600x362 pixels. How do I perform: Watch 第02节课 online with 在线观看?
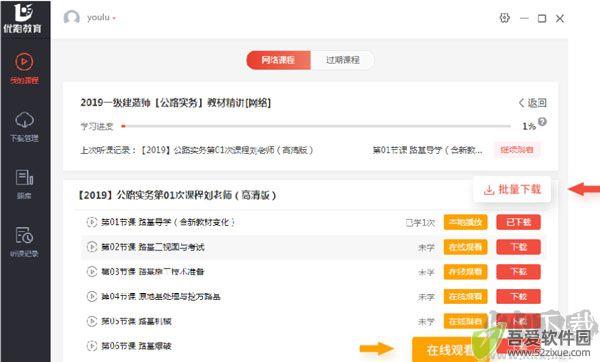pyautogui.click(x=466, y=247)
